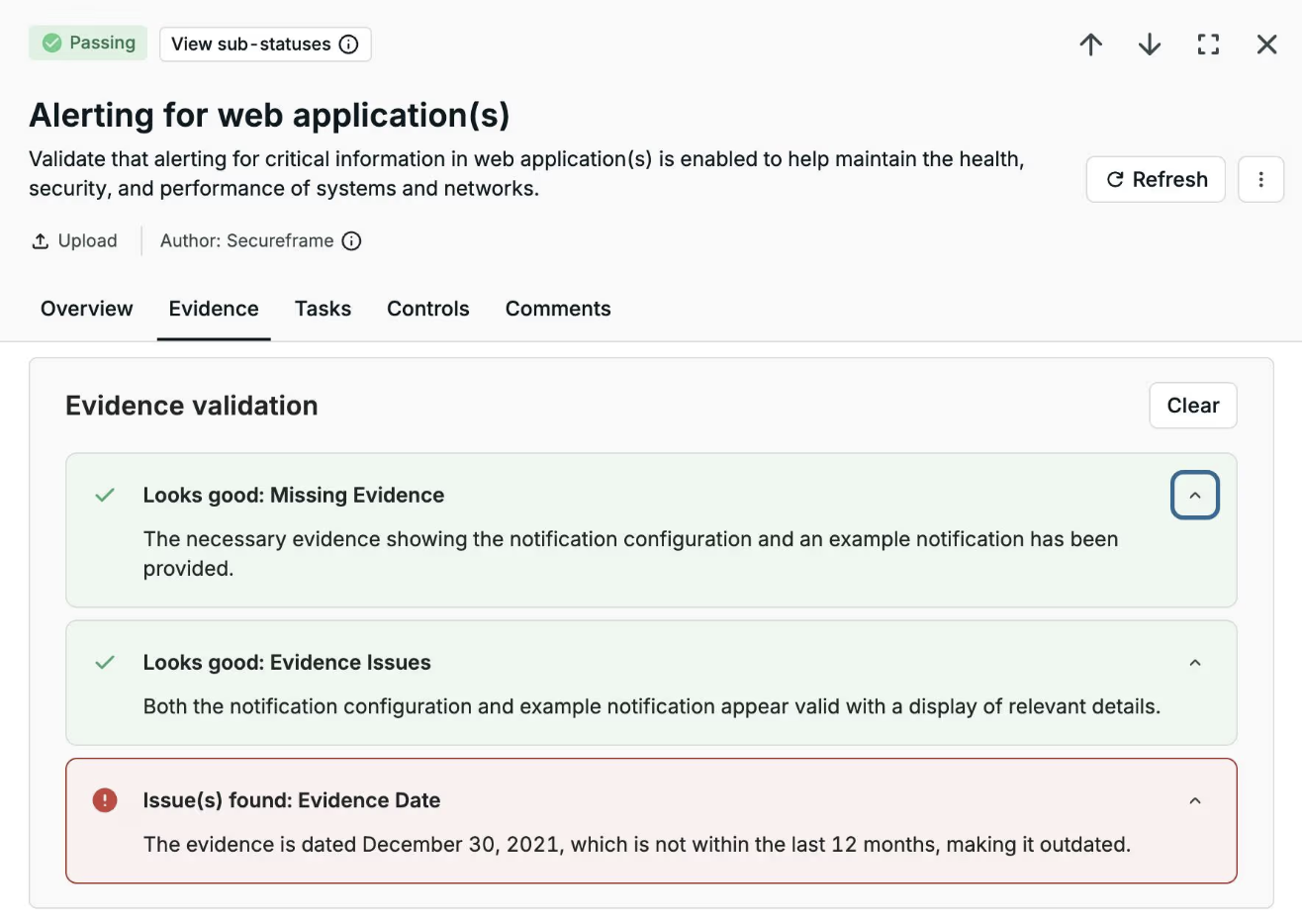Click the Refresh button

point(1156,179)
